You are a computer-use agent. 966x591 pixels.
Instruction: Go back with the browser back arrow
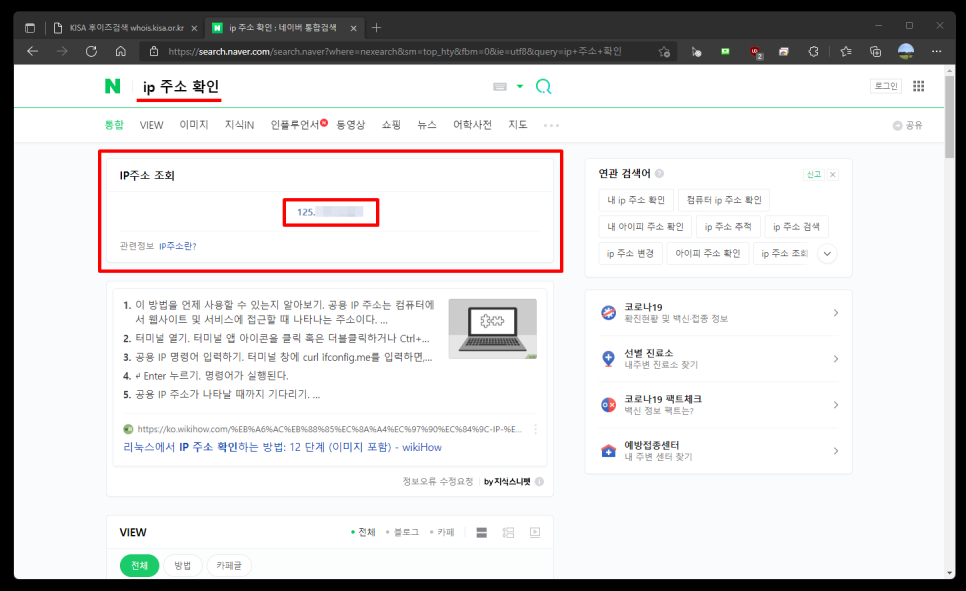[x=33, y=52]
